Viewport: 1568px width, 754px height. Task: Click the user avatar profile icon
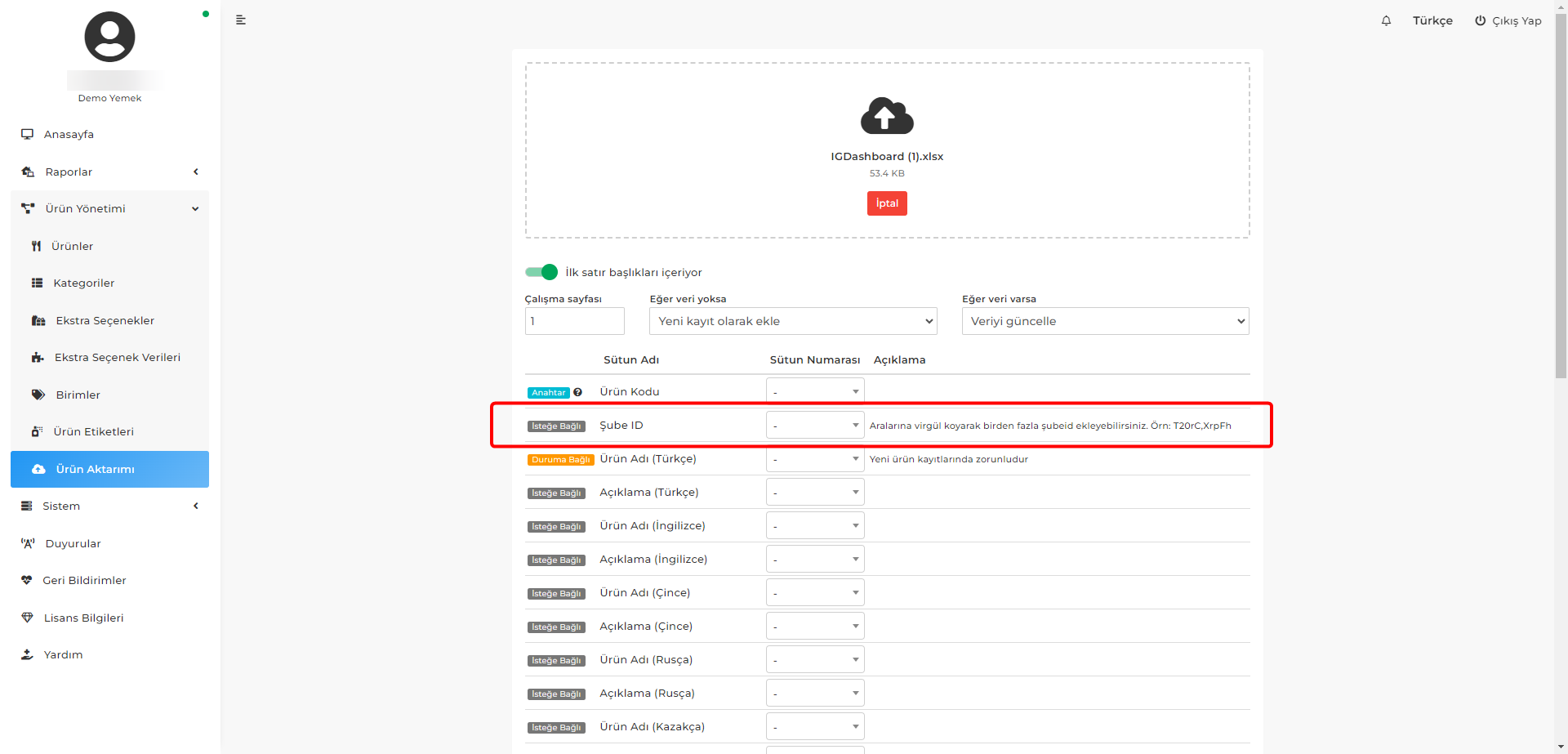point(109,37)
